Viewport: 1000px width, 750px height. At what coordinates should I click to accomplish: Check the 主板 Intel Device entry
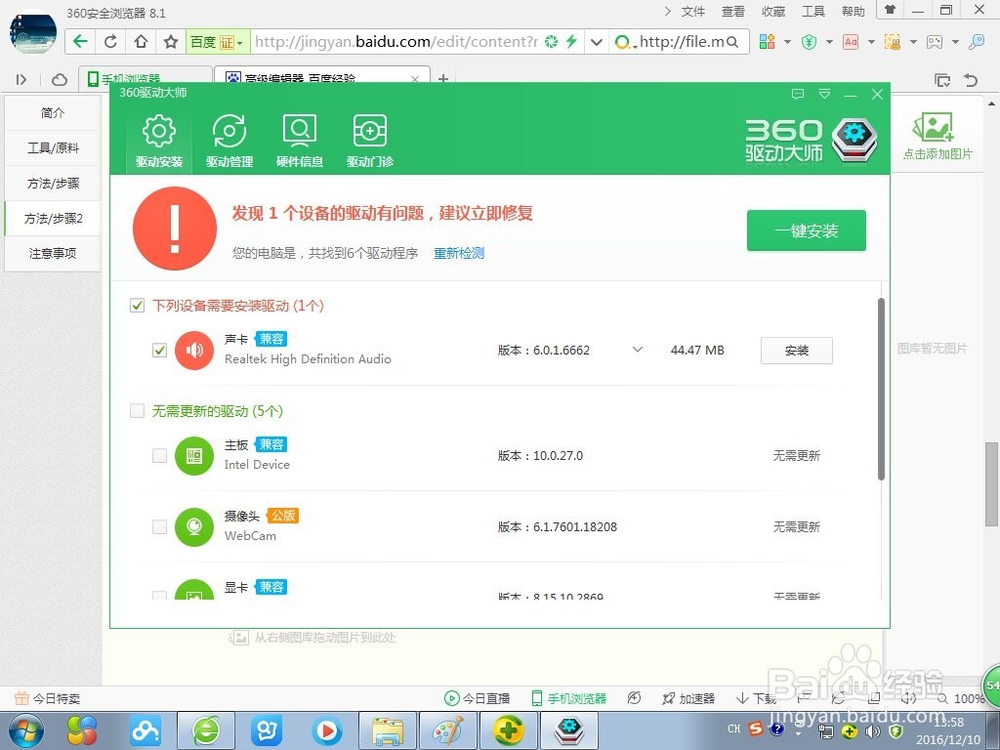pos(159,455)
